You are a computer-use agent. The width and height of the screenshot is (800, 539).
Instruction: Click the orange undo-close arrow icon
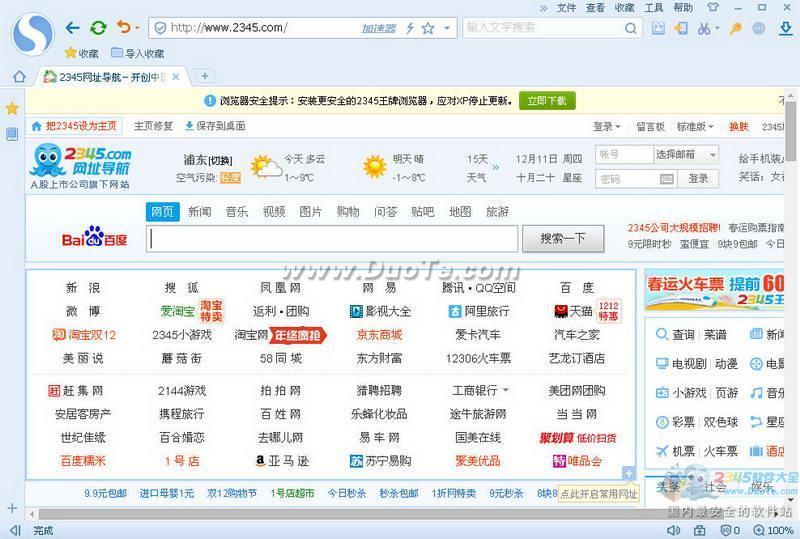(122, 28)
